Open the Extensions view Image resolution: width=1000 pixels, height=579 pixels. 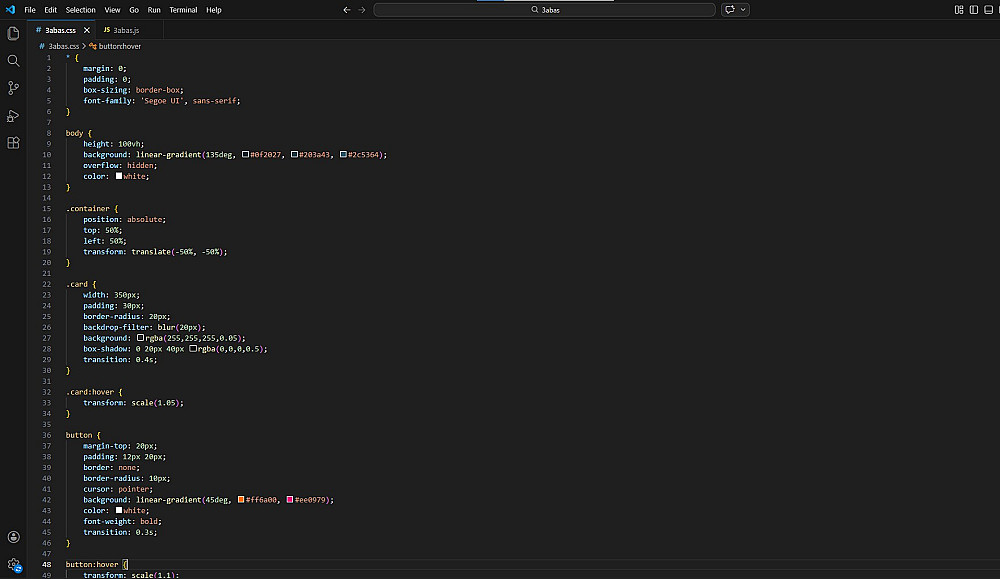tap(13, 143)
